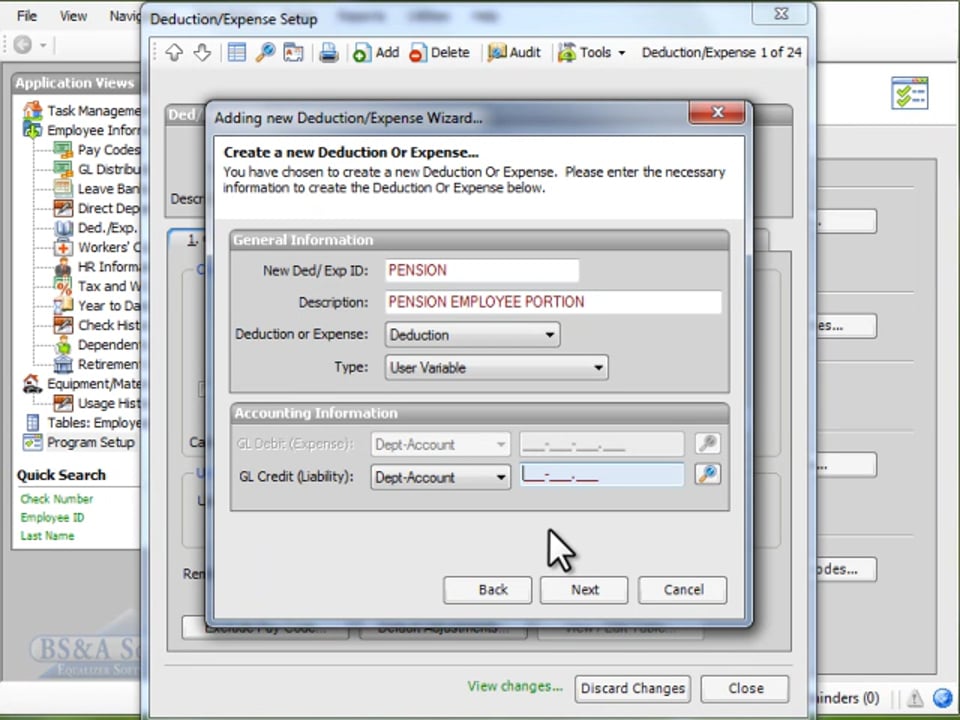The width and height of the screenshot is (960, 720).
Task: Open Check History tree item
Action: pos(97,325)
